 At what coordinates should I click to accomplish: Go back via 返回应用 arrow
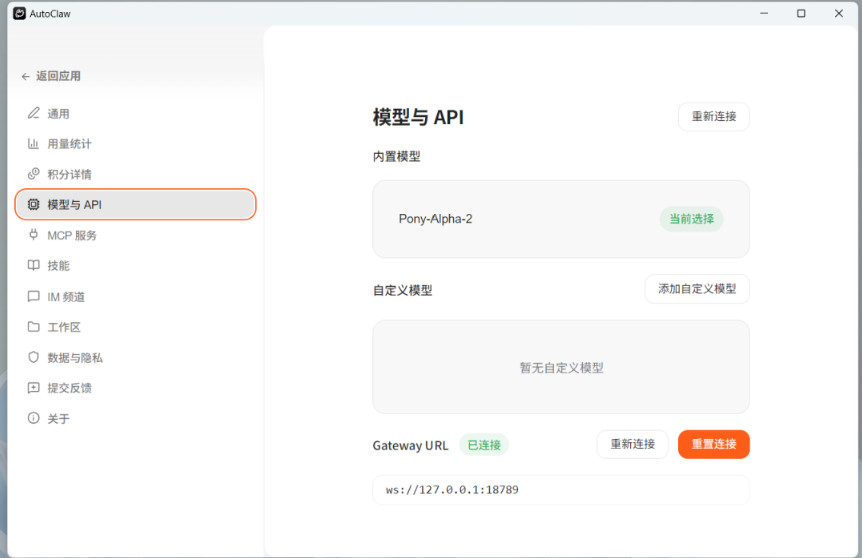(26, 76)
